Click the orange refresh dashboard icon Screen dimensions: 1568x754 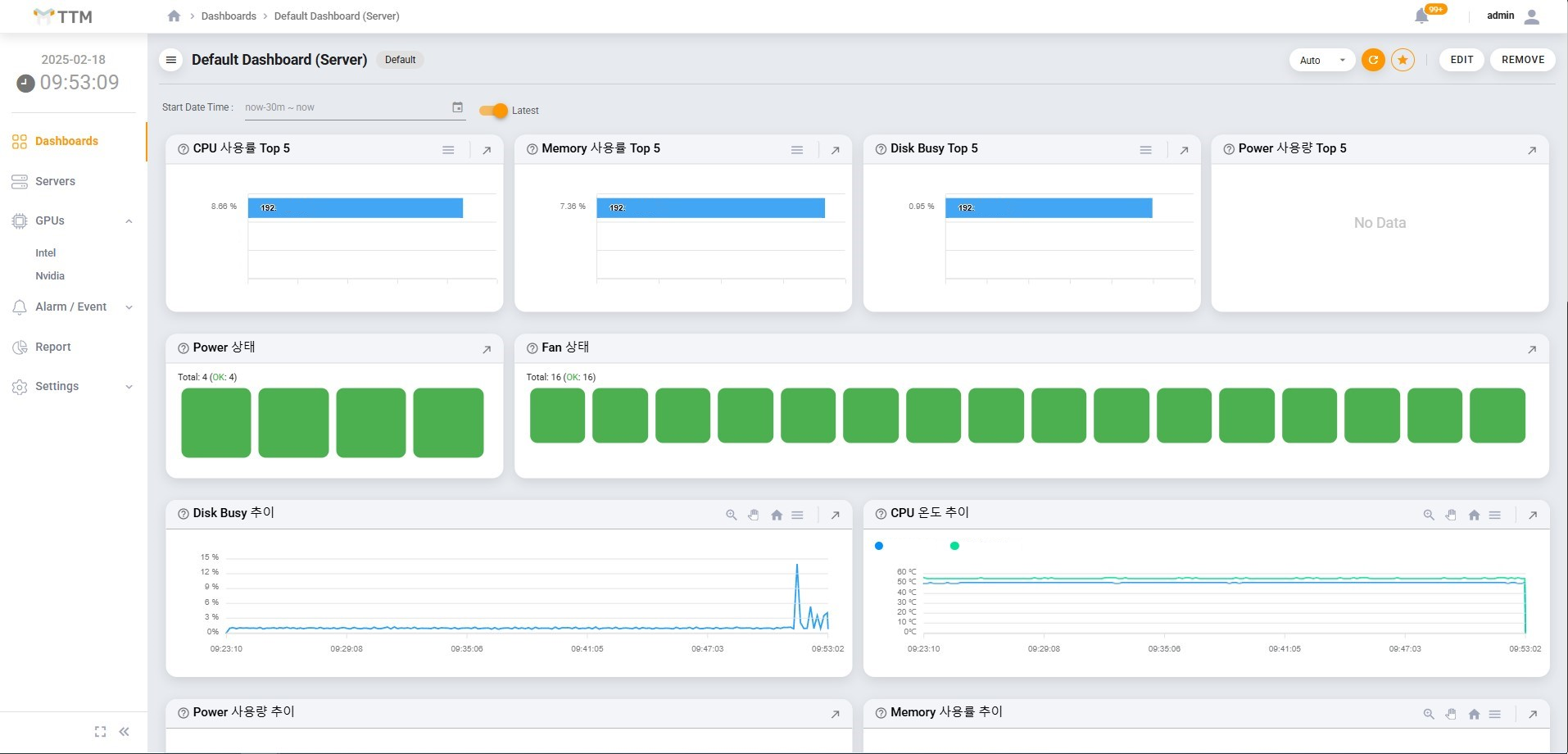(1373, 60)
